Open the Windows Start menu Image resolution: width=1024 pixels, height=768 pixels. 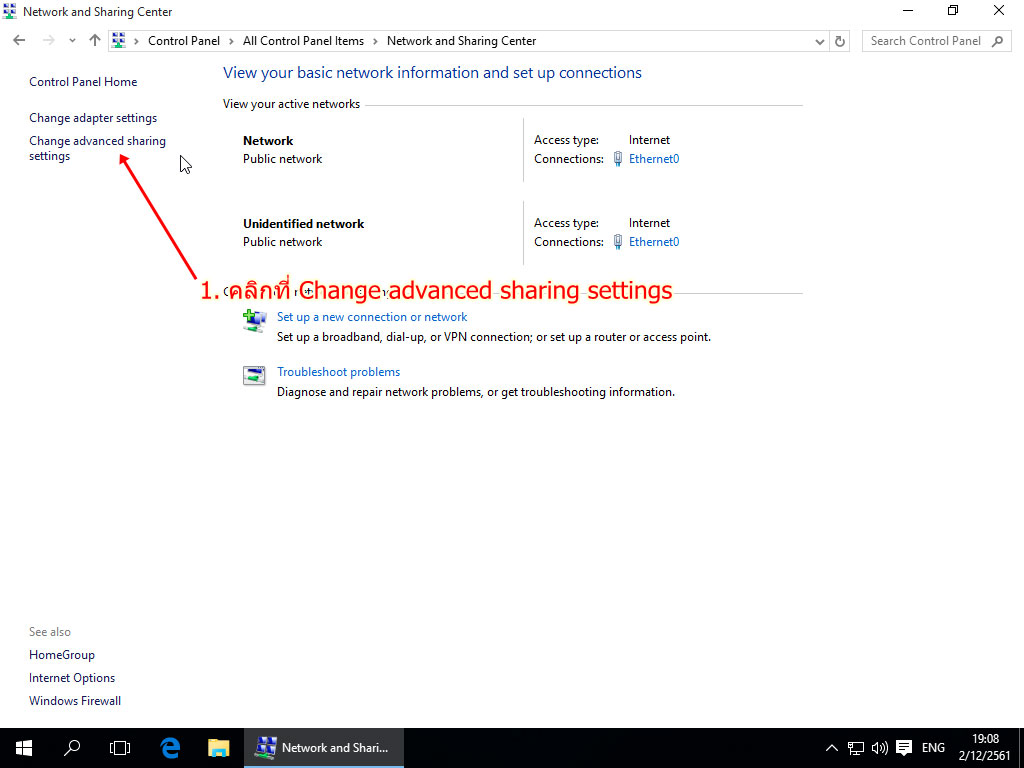click(x=24, y=747)
